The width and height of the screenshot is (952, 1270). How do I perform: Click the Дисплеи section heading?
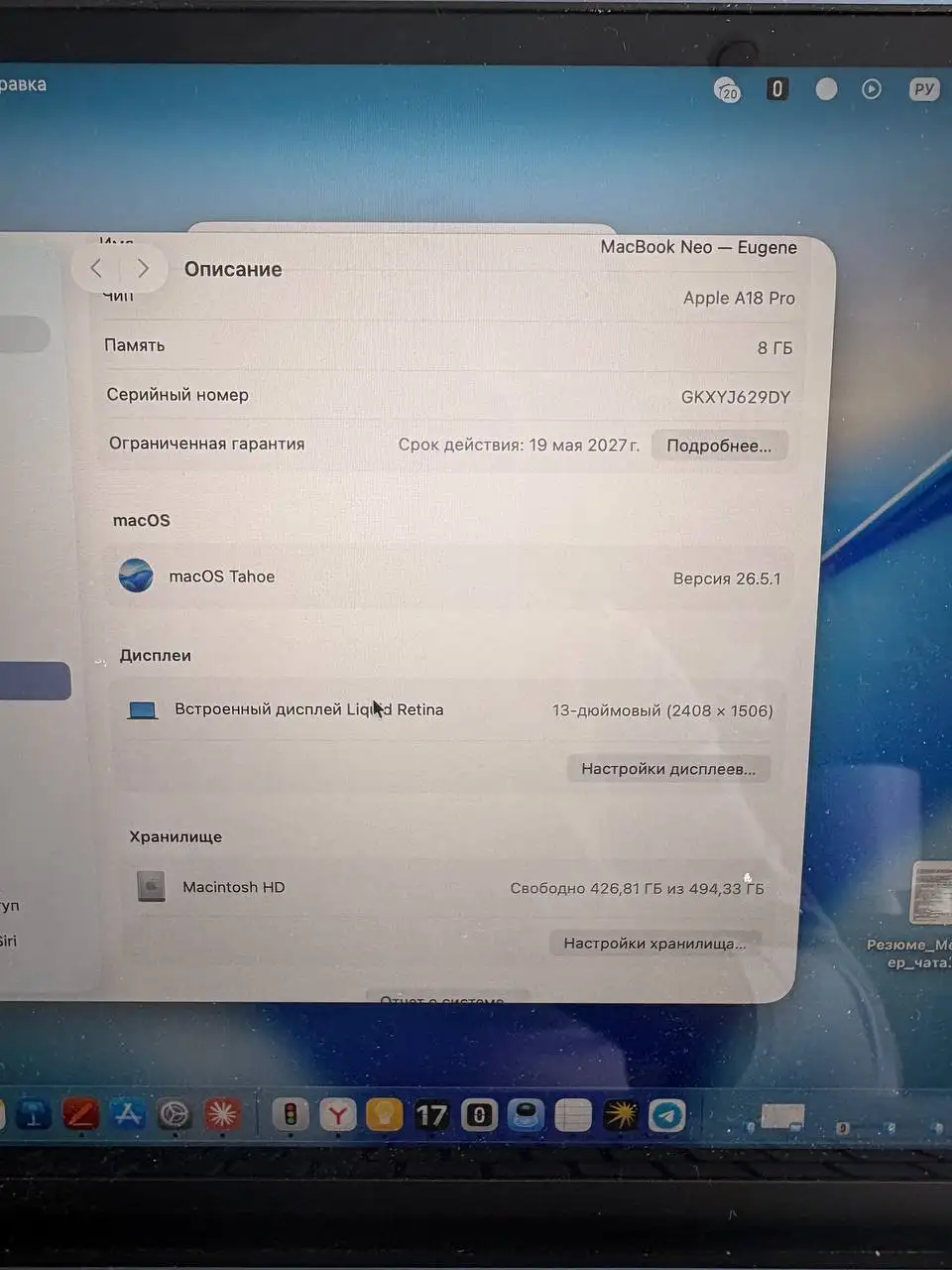(156, 655)
